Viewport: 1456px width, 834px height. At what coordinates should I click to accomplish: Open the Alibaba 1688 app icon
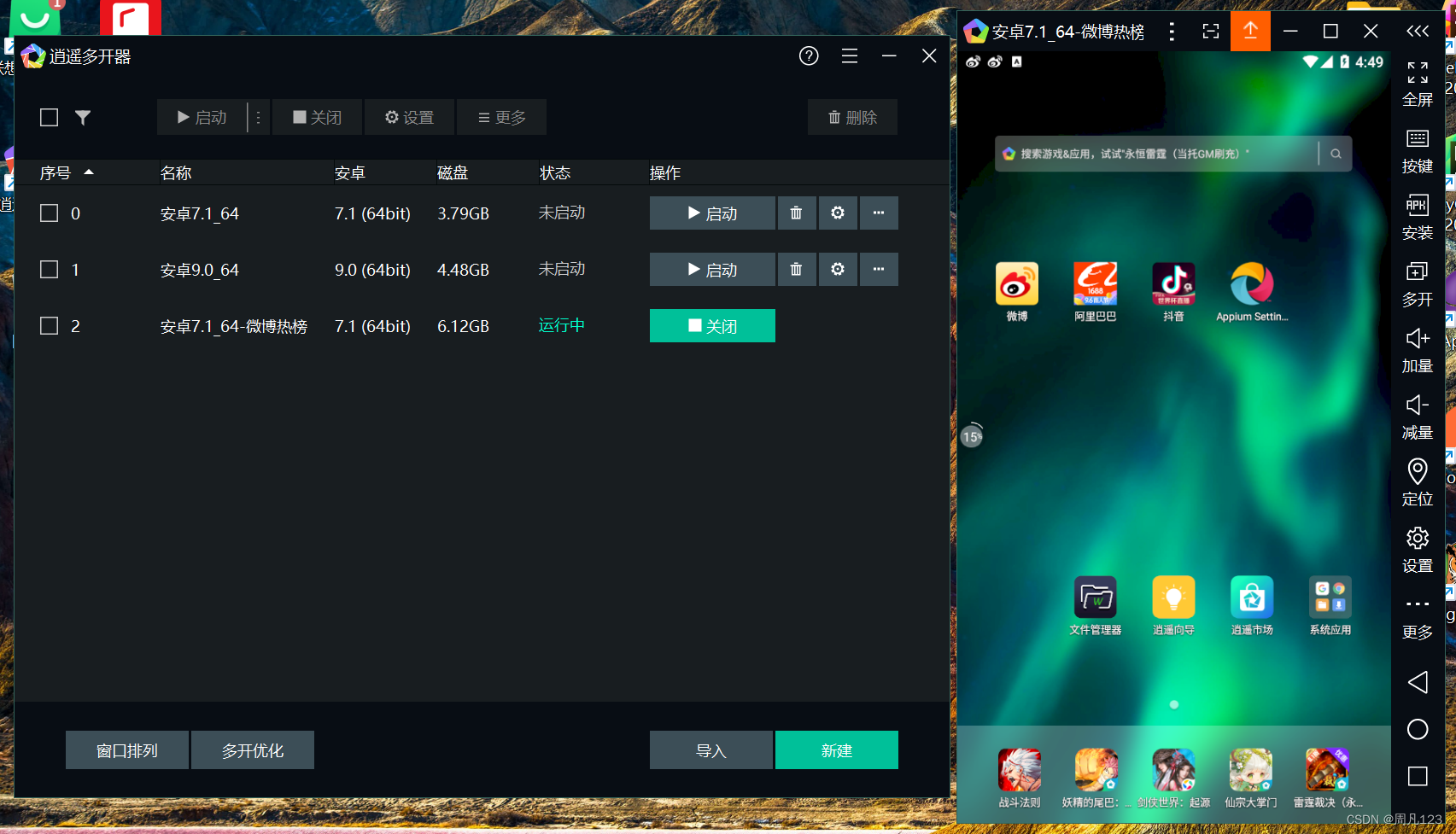1095,284
